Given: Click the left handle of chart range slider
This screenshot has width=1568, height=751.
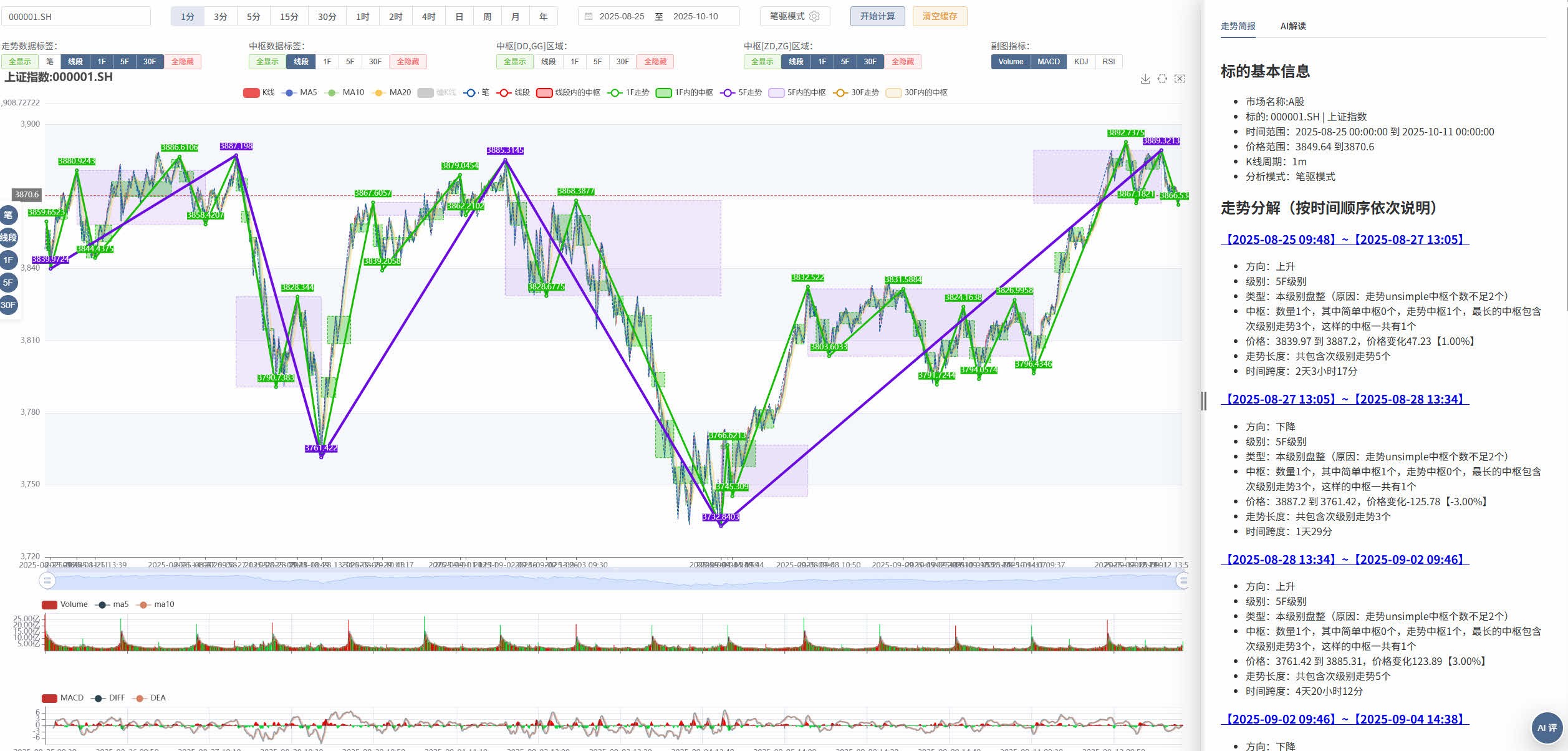Looking at the screenshot, I should click(x=47, y=581).
